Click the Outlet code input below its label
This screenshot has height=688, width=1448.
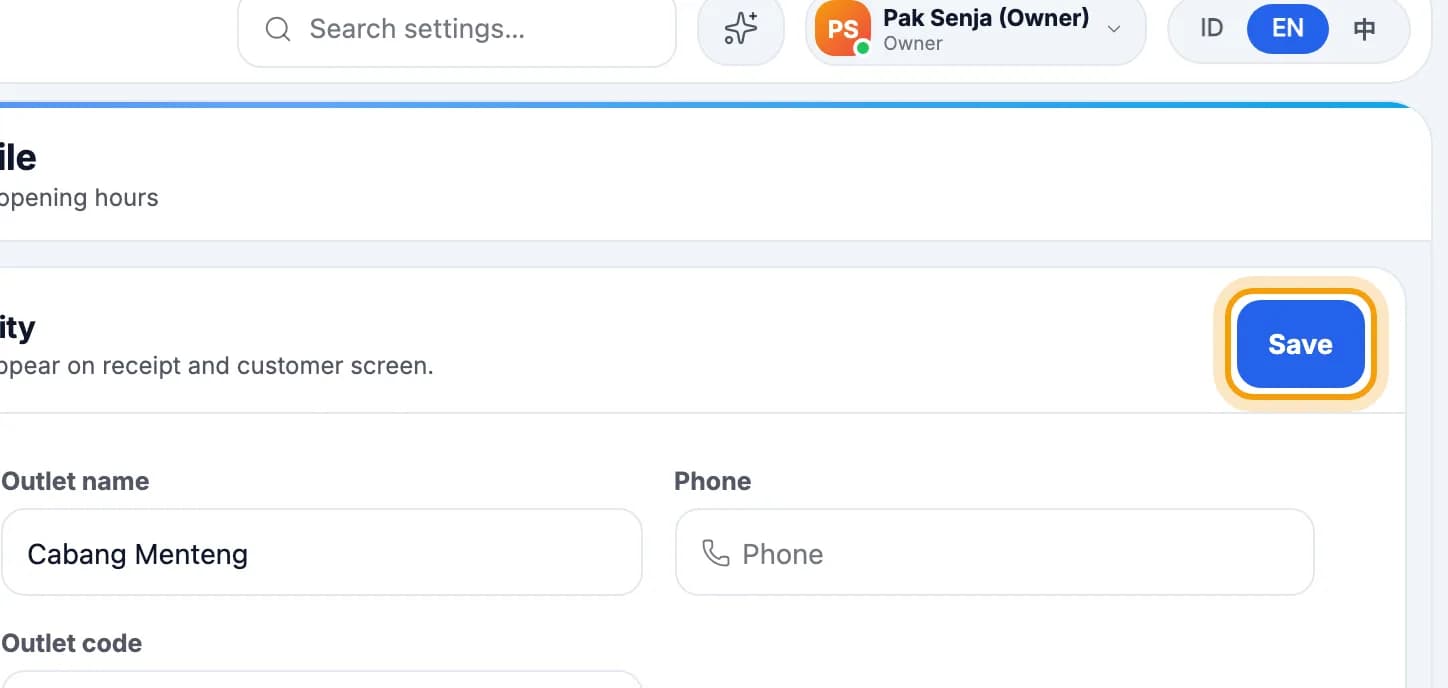pos(321,679)
